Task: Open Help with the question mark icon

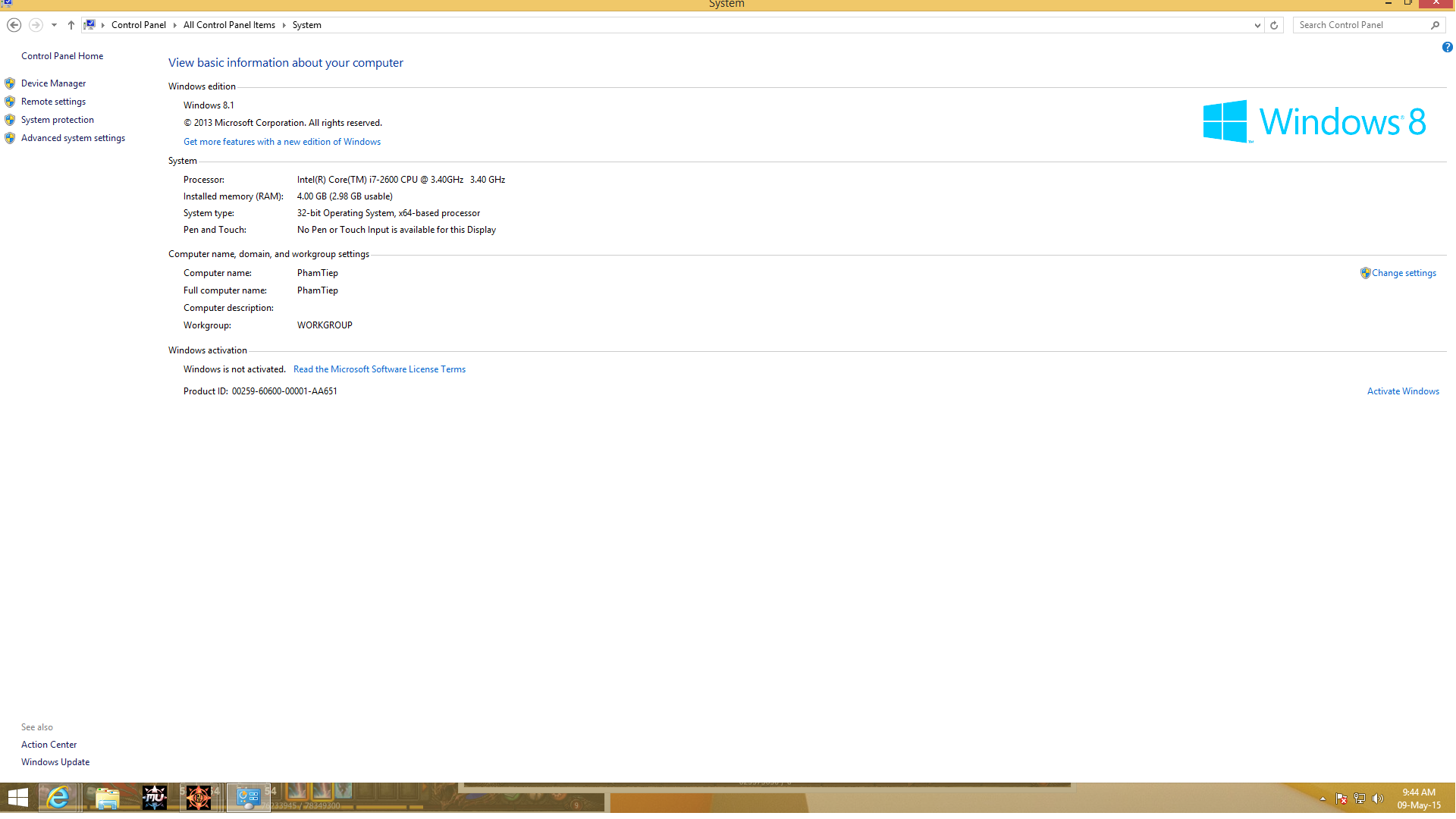Action: click(x=1448, y=47)
